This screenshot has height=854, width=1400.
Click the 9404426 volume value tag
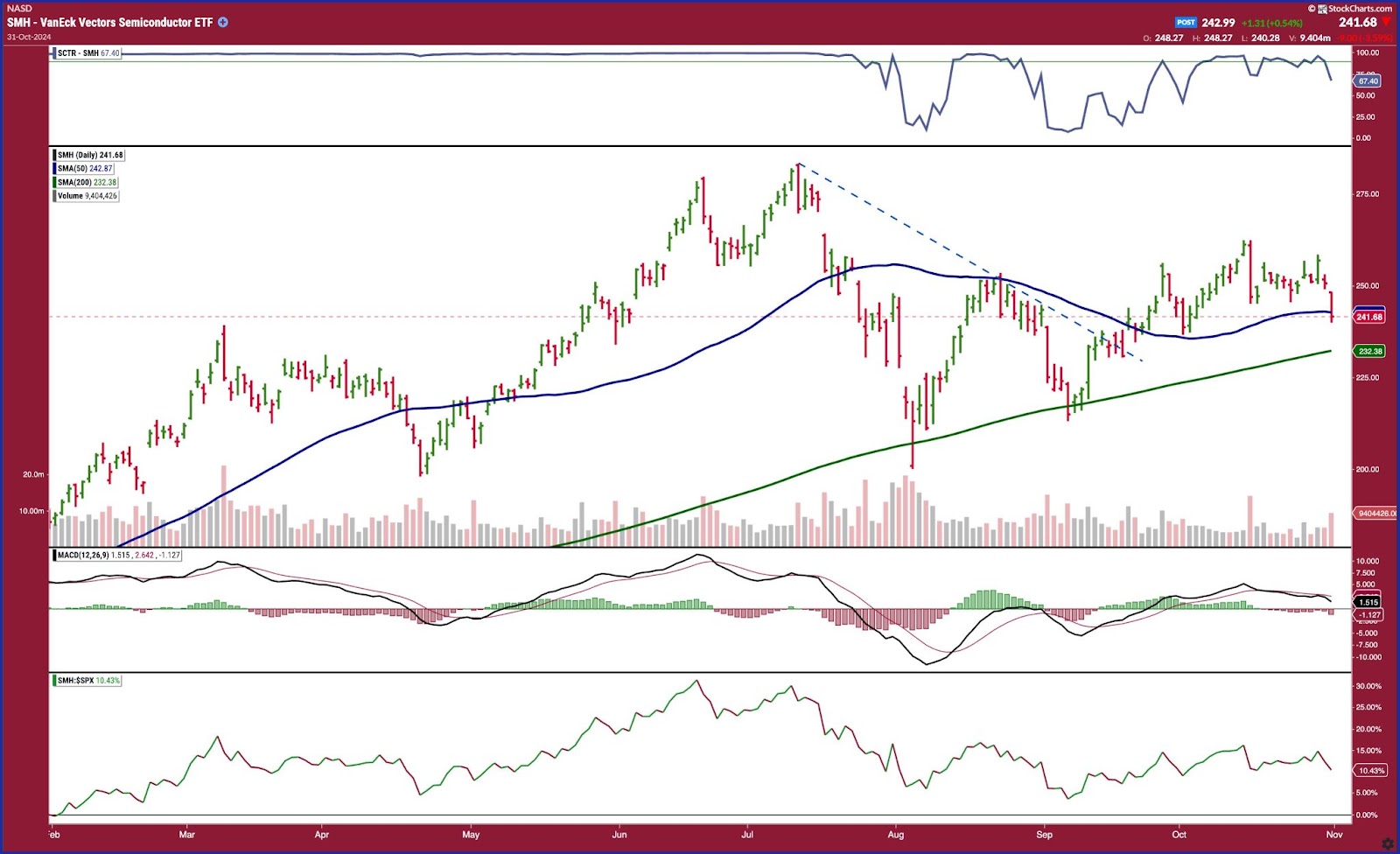coord(1376,514)
